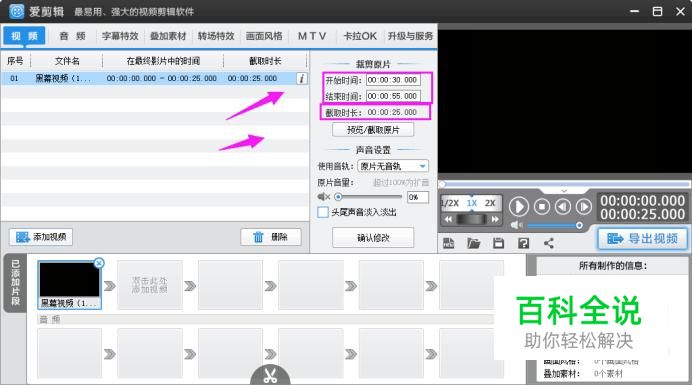Click the 开始时间 input field
The width and height of the screenshot is (692, 385).
[393, 80]
